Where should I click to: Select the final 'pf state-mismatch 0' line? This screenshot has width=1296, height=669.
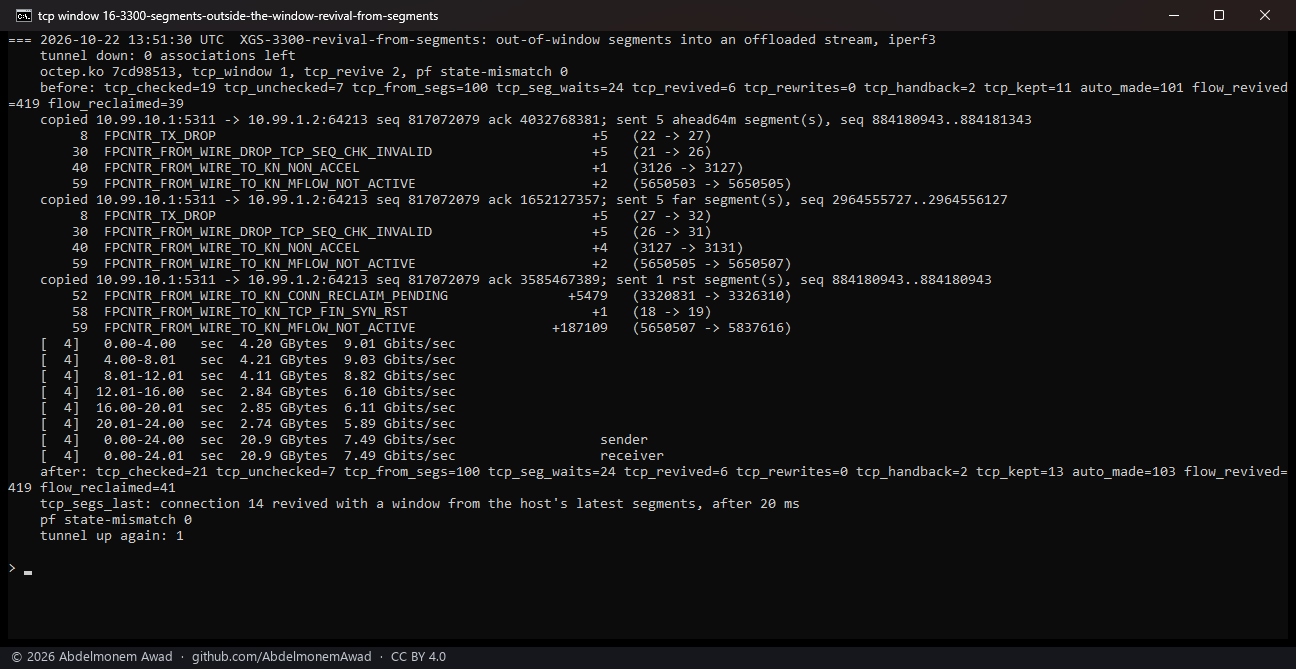(x=116, y=520)
